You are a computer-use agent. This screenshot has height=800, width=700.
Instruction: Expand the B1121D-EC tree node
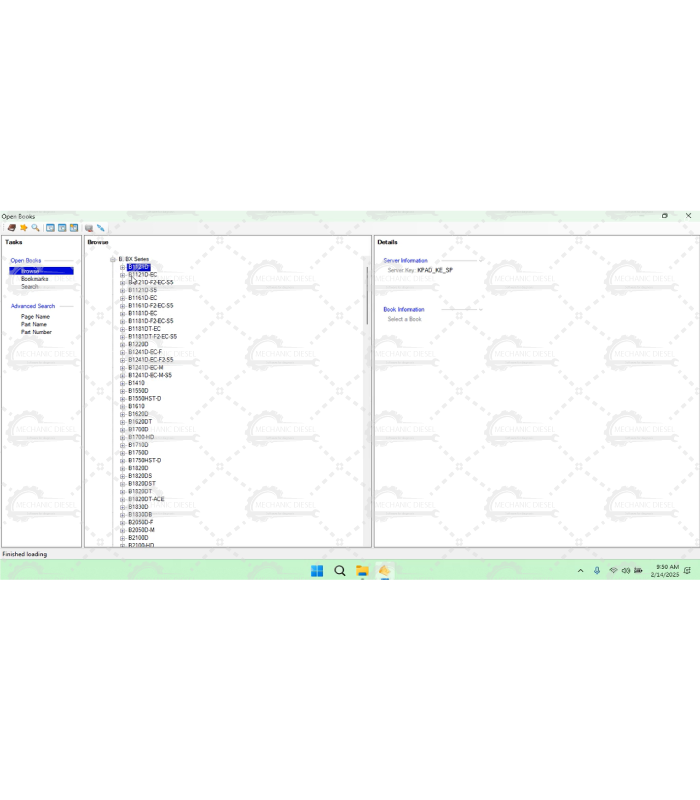(x=122, y=275)
